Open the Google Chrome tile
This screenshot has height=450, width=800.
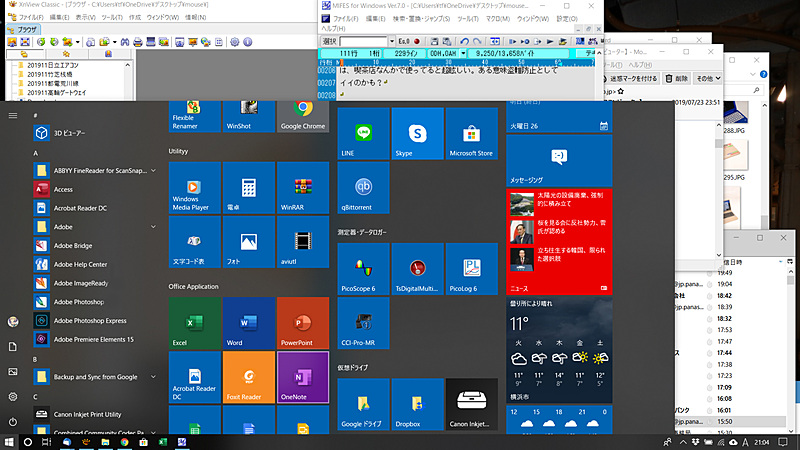[303, 116]
